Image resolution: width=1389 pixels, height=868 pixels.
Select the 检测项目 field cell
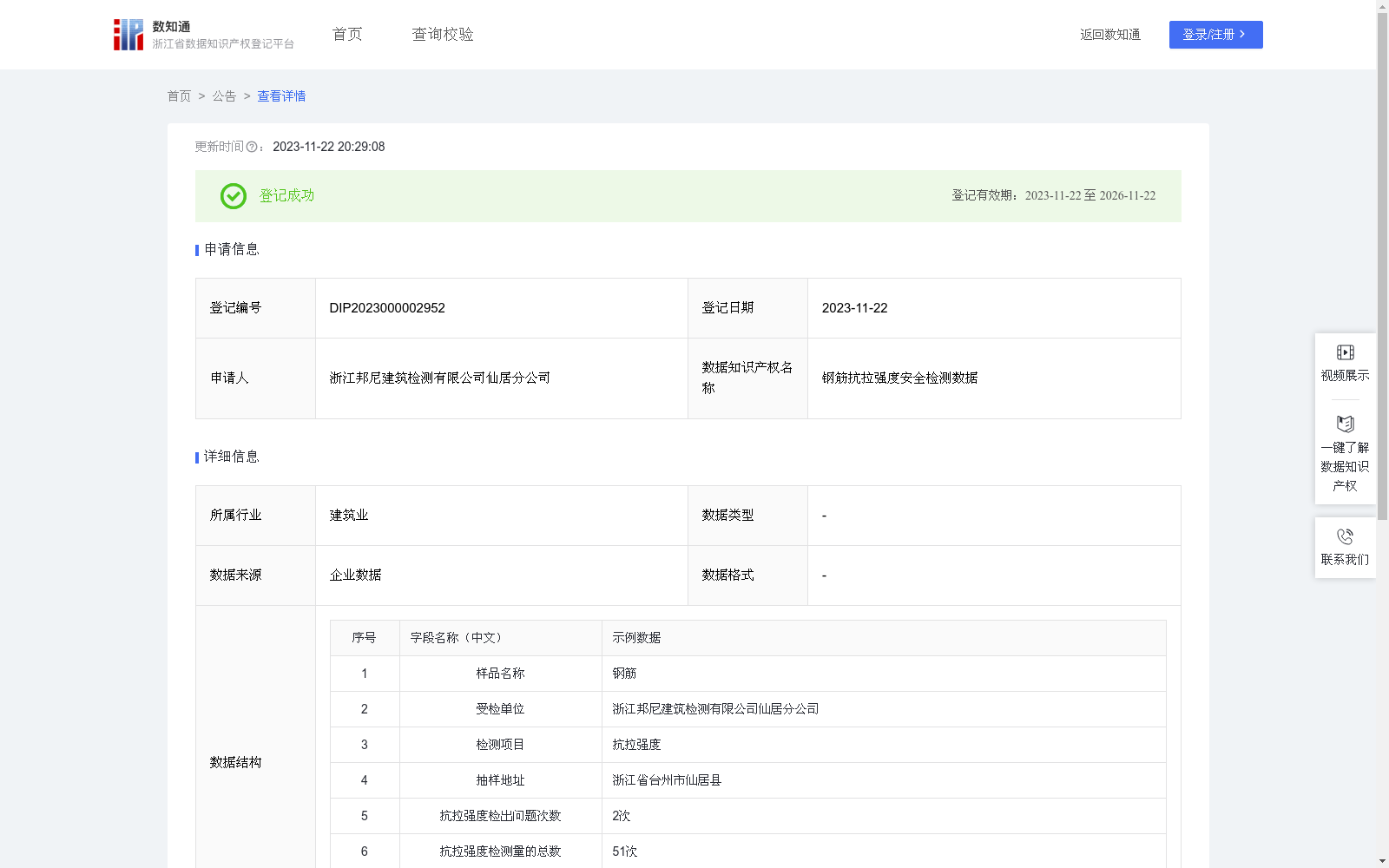501,745
